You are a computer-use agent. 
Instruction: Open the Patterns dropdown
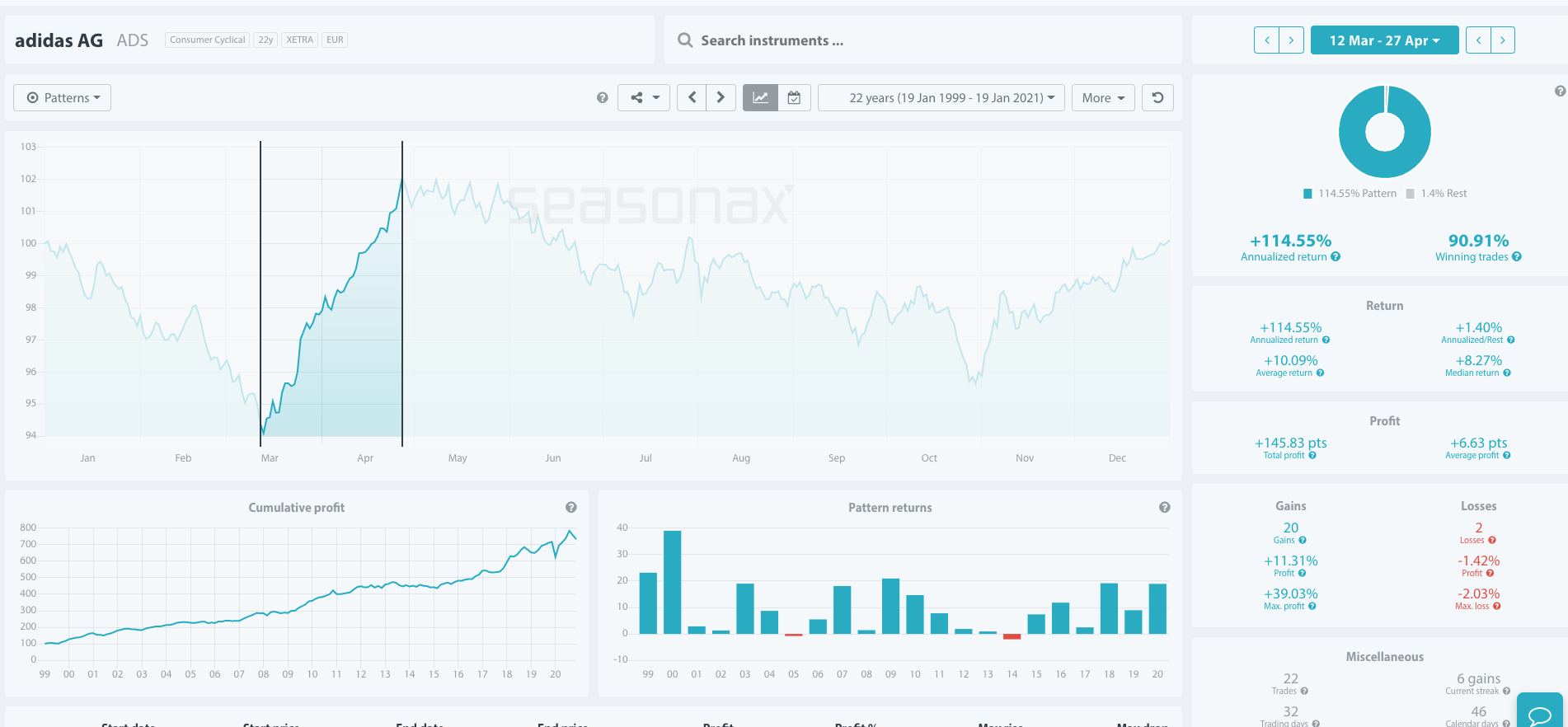(x=63, y=97)
